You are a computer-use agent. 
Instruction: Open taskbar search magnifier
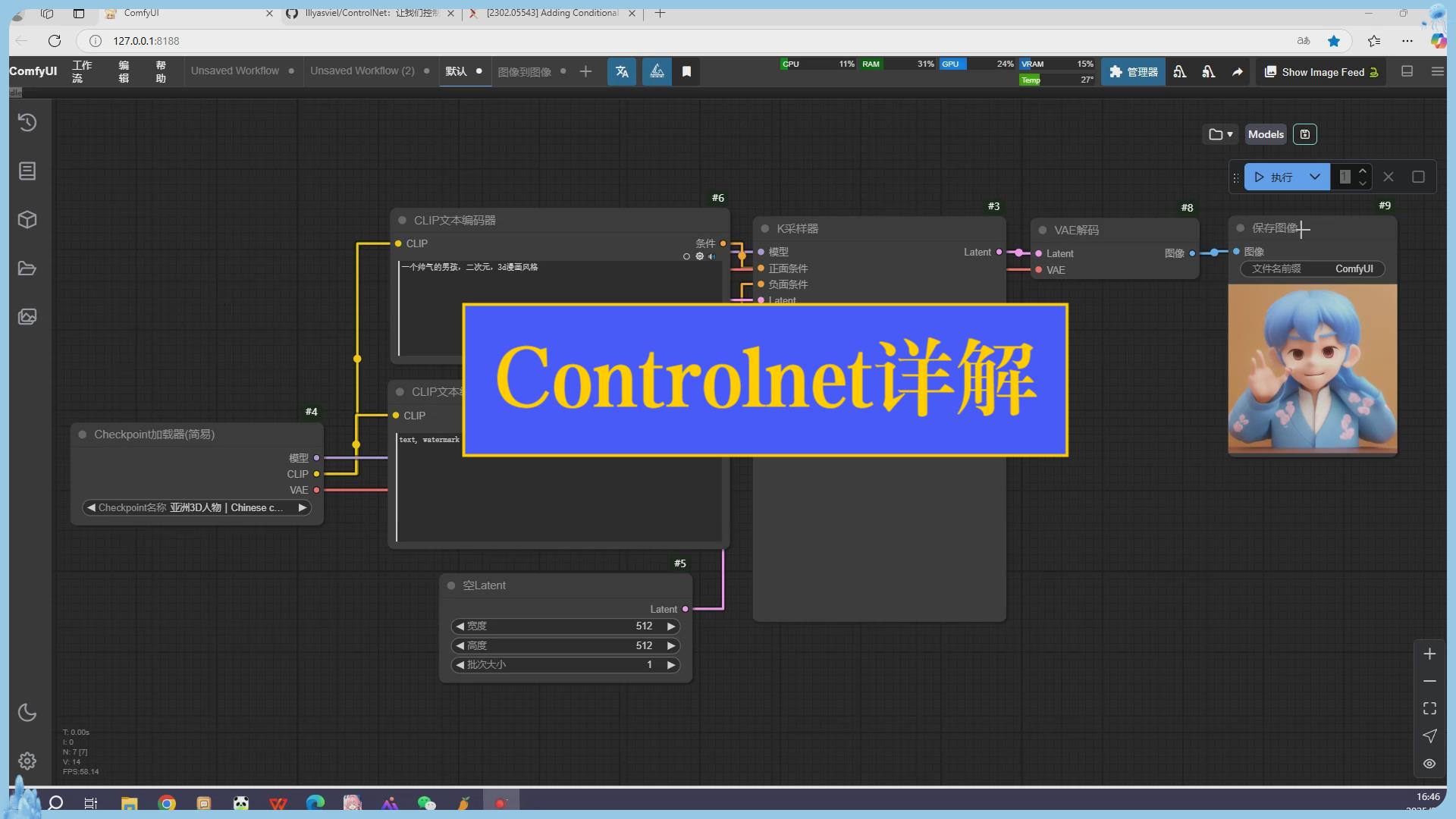click(55, 803)
